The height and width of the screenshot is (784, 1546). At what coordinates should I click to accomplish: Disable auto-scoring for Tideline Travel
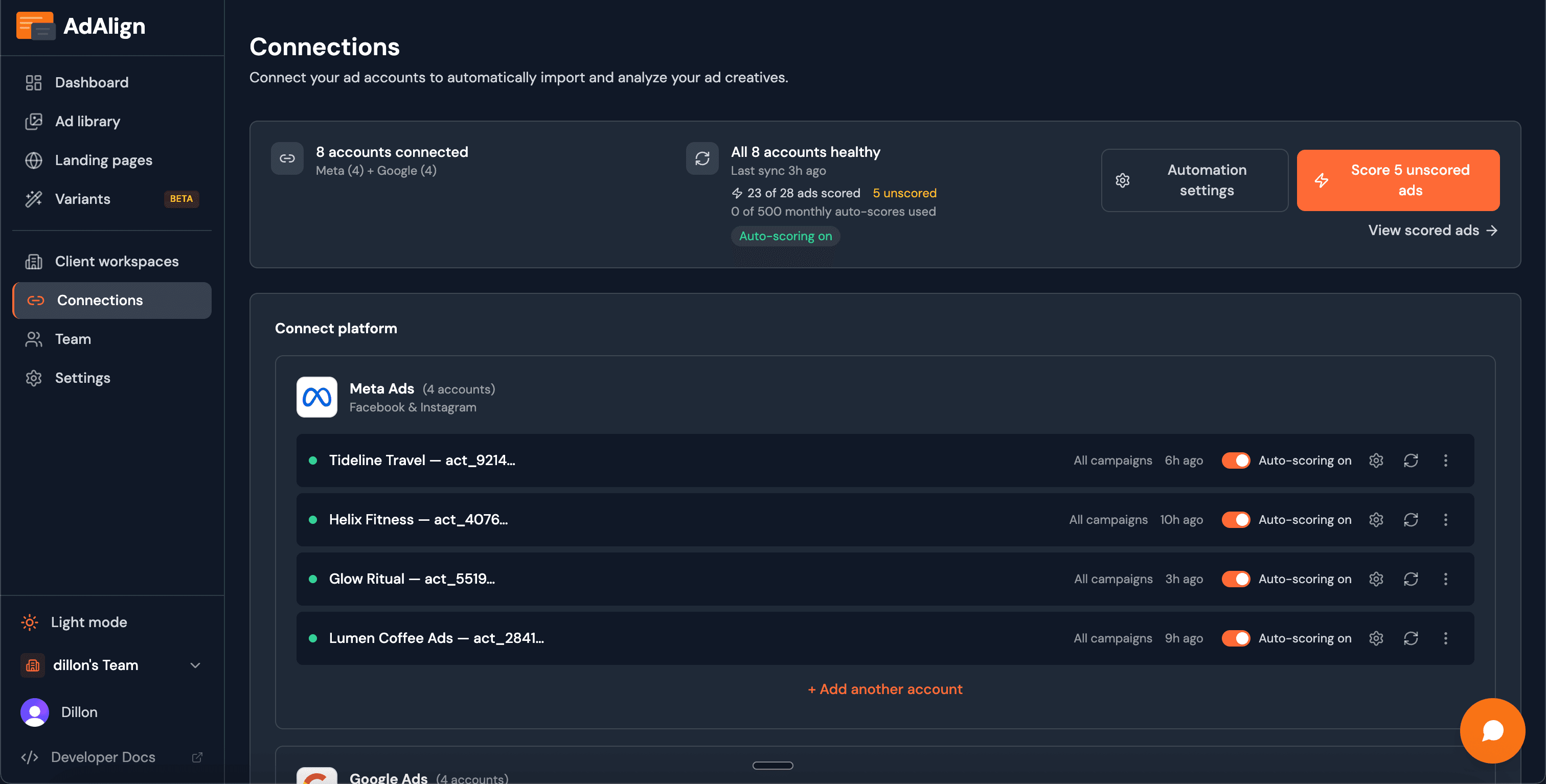[x=1236, y=460]
